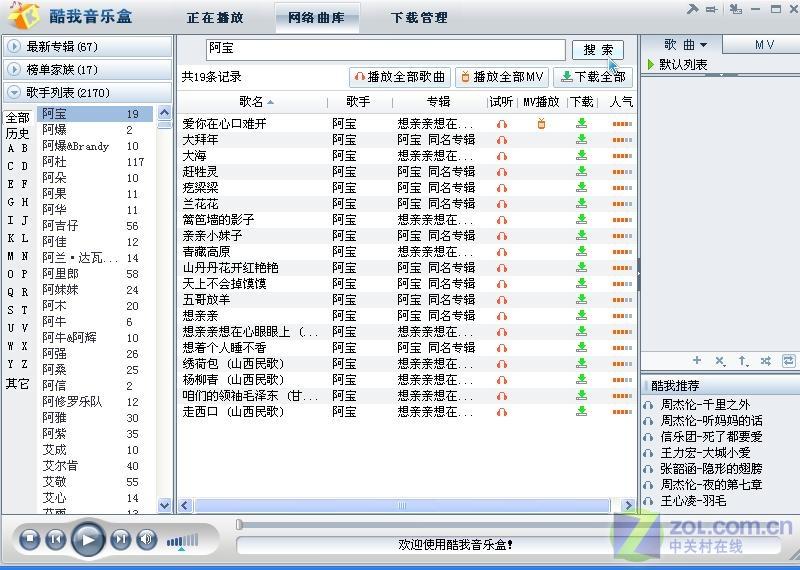The width and height of the screenshot is (800, 570).
Task: Skip to next track
Action: [120, 539]
